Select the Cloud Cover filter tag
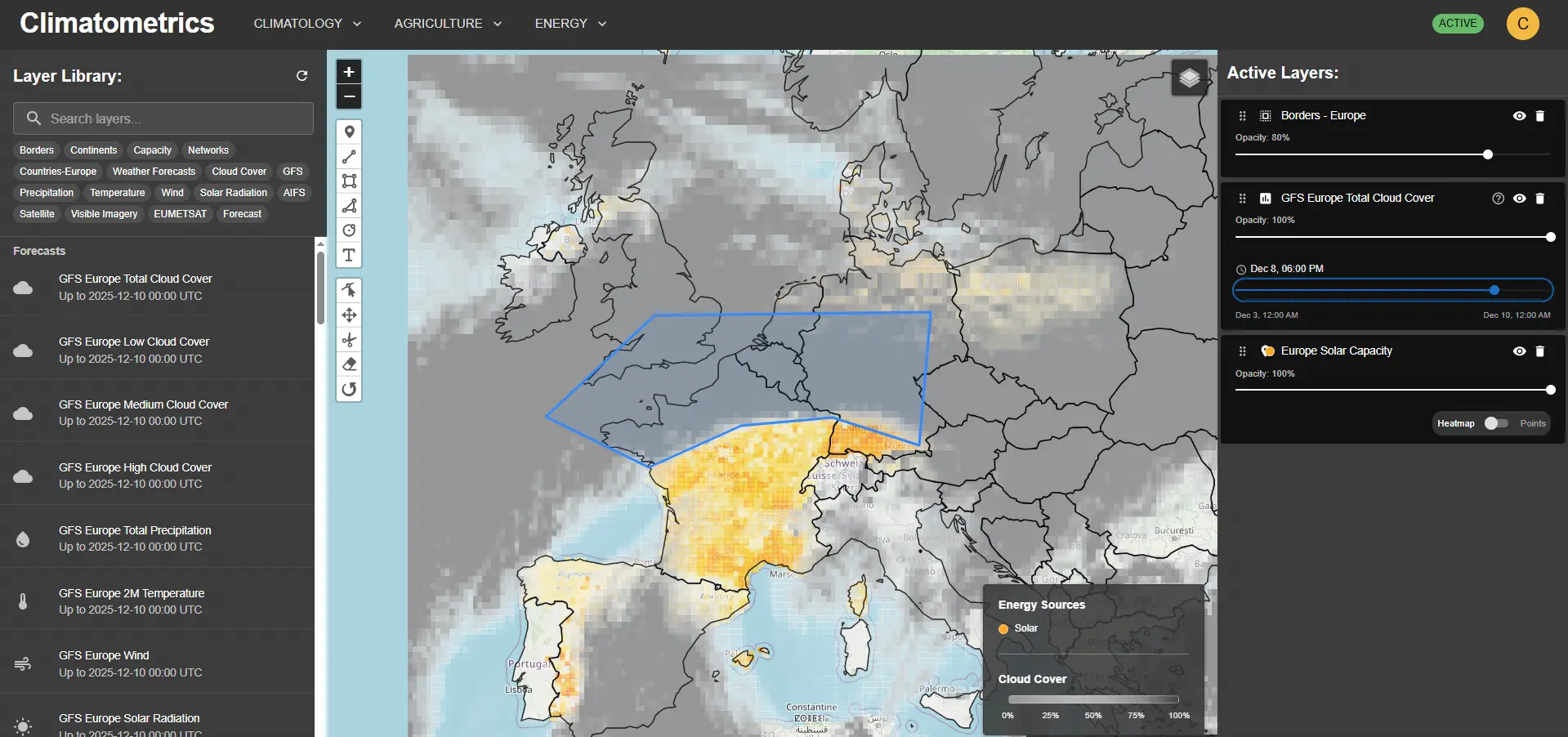The image size is (1568, 737). pos(239,171)
